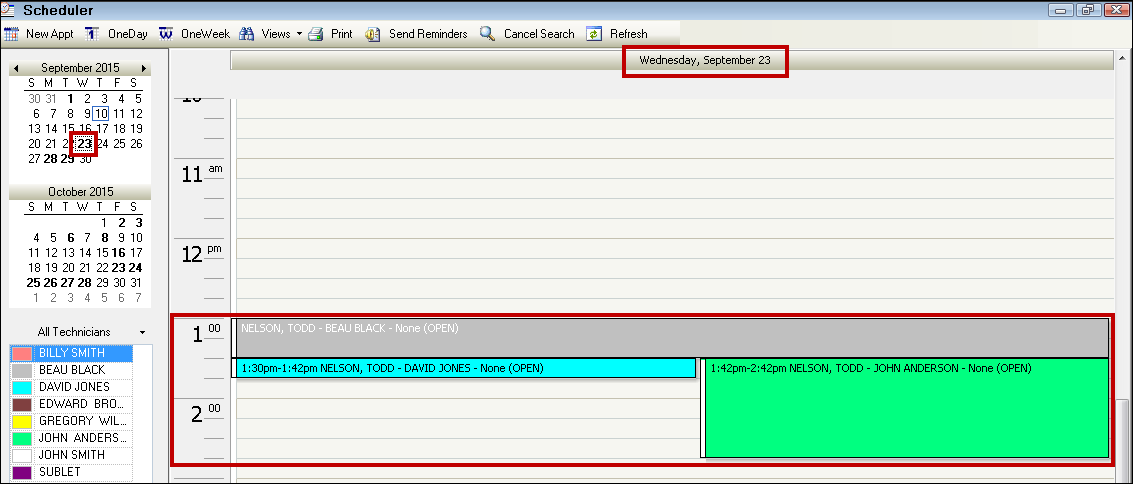Open the Beau Black gray appointment
Screen dimensions: 1133x484
tap(670, 338)
